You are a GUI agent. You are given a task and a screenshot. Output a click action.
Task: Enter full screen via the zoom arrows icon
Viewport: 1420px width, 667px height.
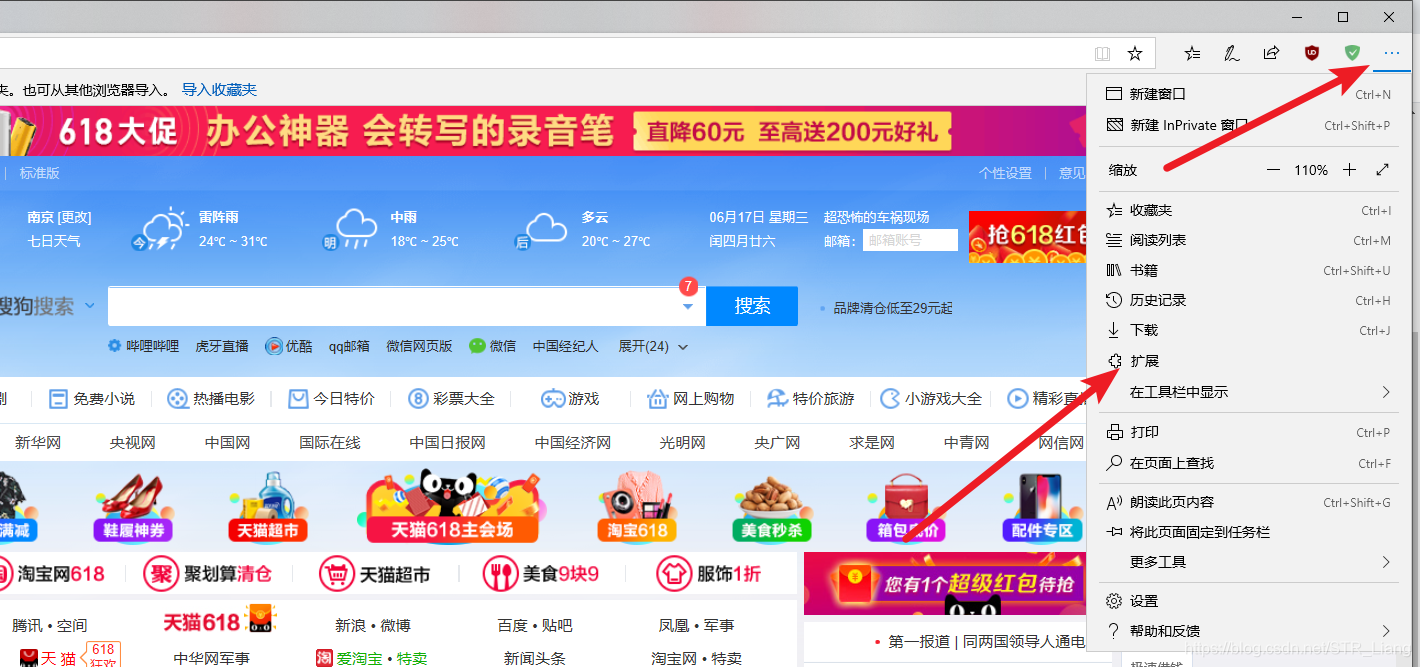[x=1383, y=170]
